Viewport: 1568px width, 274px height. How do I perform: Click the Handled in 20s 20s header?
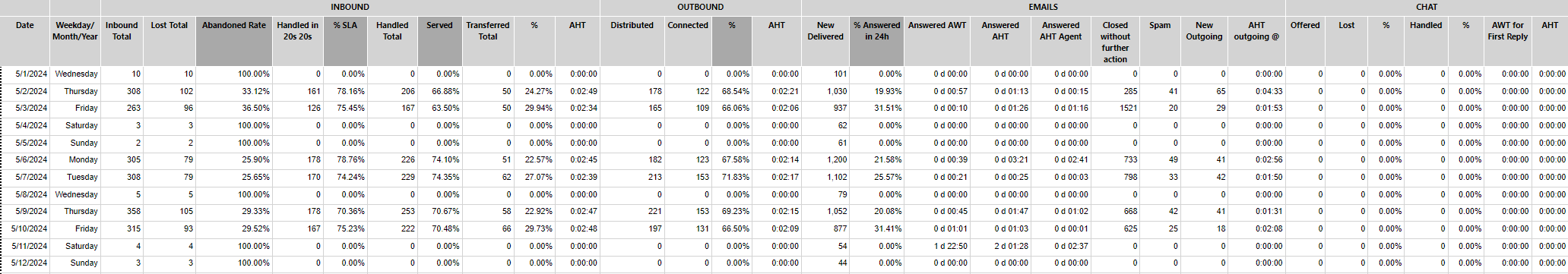[x=298, y=41]
